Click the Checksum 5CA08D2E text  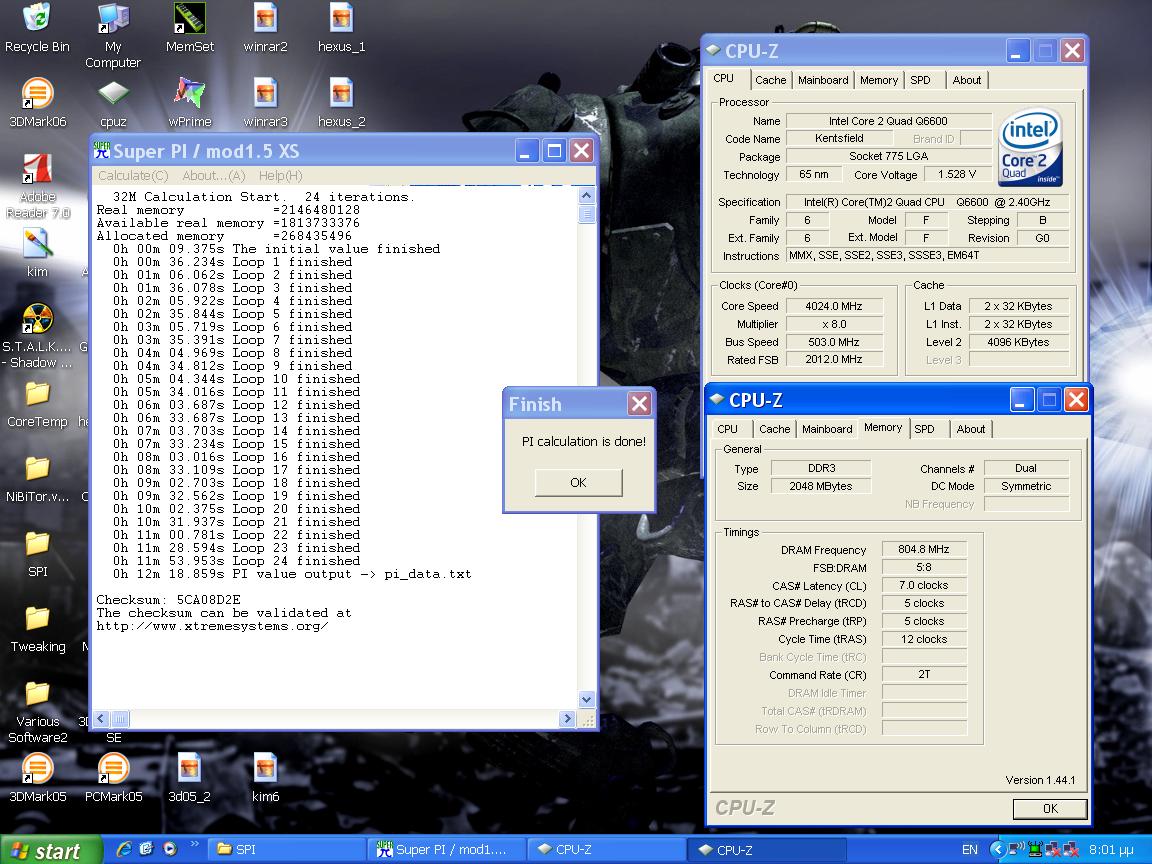(168, 600)
